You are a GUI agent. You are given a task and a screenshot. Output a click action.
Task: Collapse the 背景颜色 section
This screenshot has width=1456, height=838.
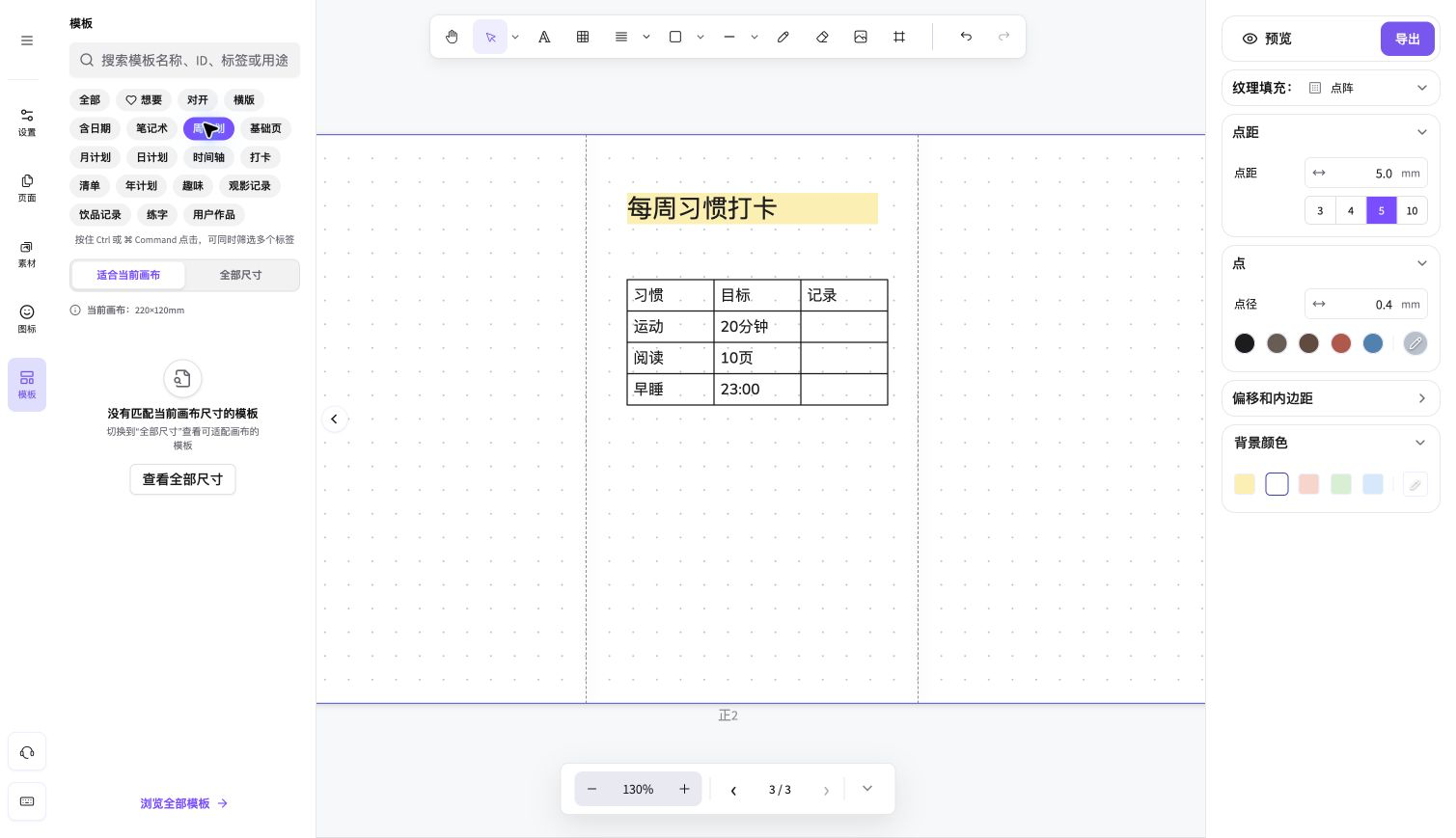pos(1419,443)
